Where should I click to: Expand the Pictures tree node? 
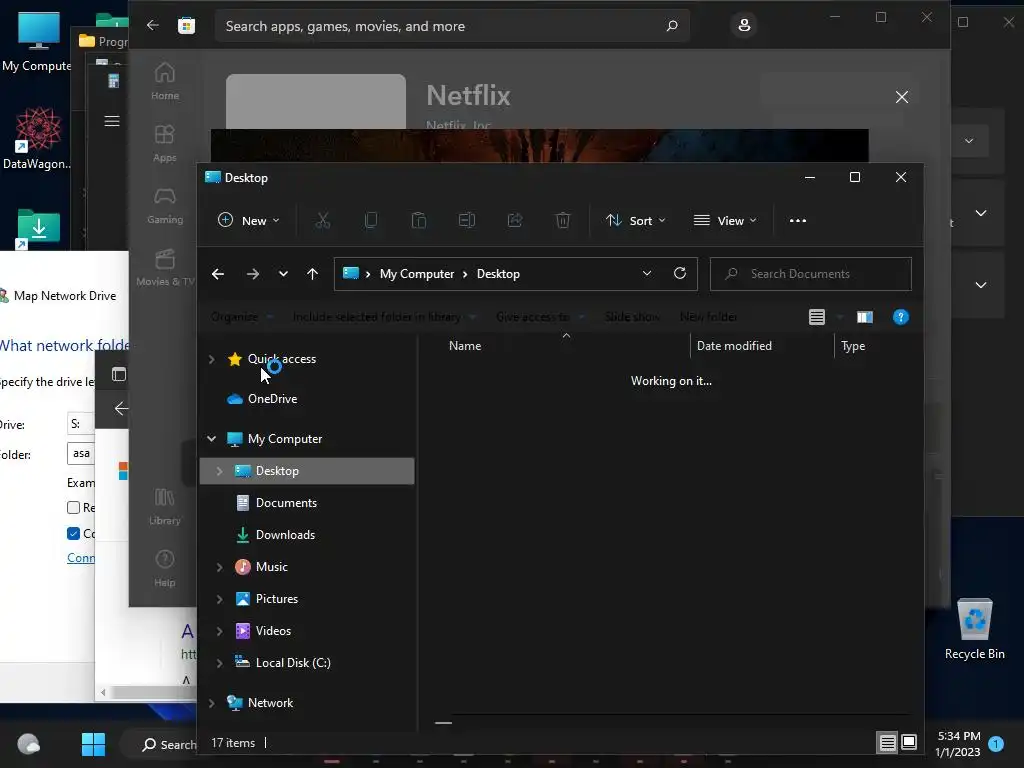click(x=219, y=599)
